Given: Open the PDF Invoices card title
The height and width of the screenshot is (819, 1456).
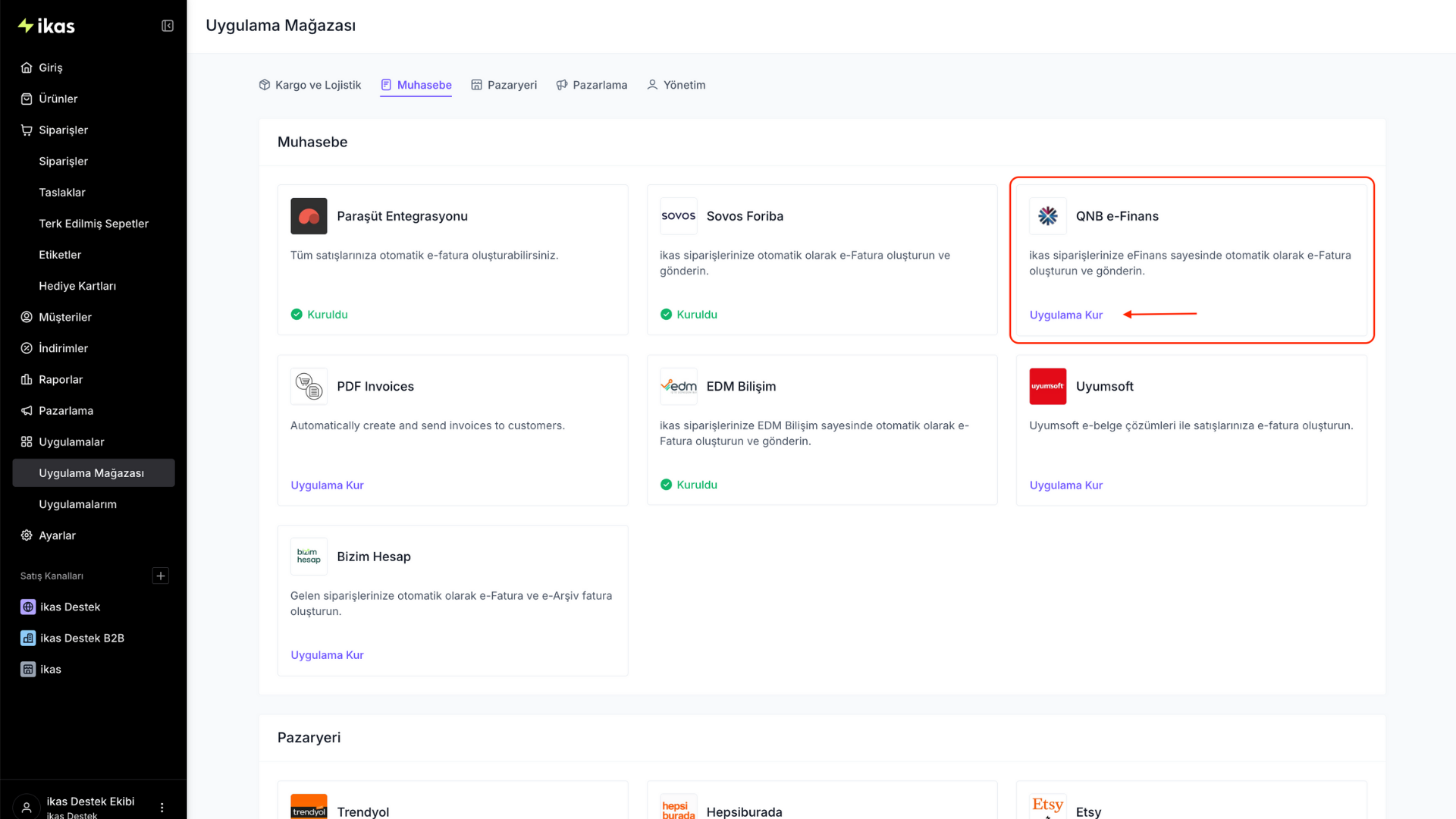Looking at the screenshot, I should [375, 386].
